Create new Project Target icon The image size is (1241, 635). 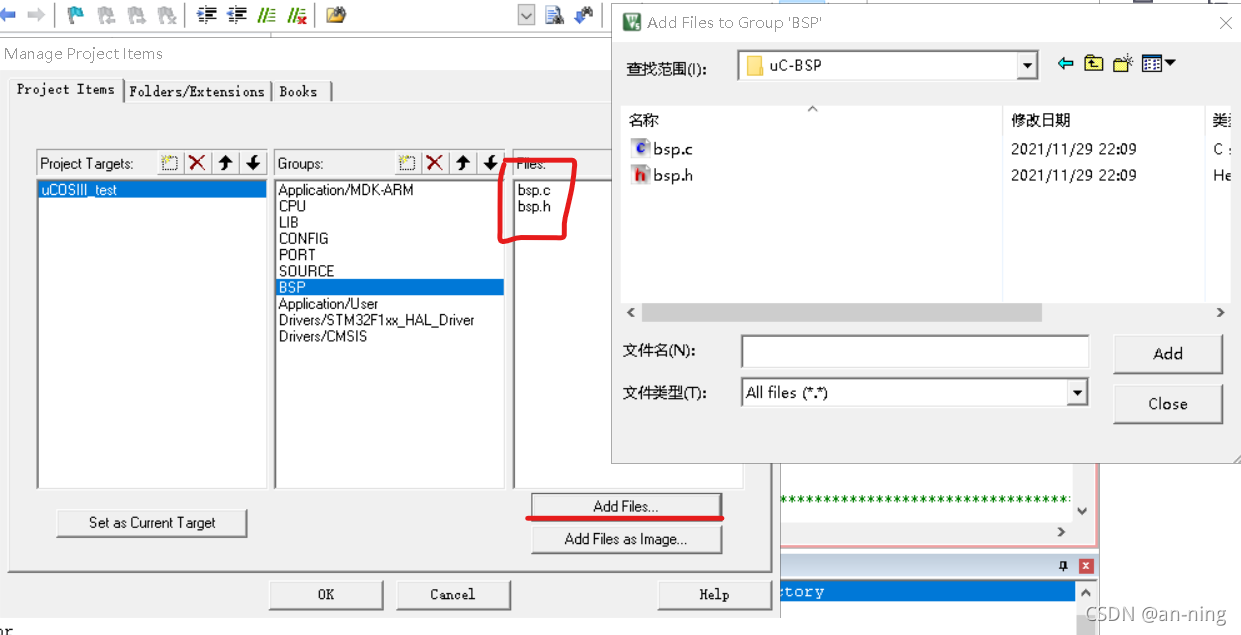click(170, 163)
